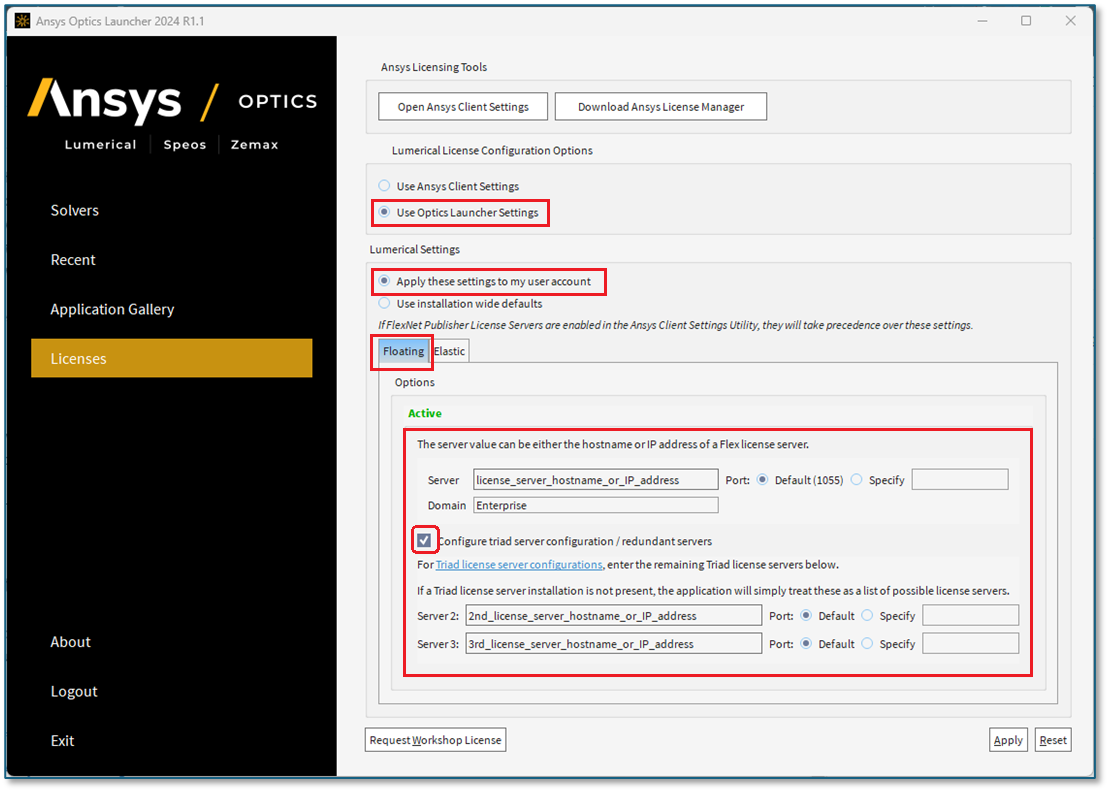Screen dimensions: 1109x792
Task: Click the Ansys Optics Launcher title bar icon
Action: (x=23, y=21)
